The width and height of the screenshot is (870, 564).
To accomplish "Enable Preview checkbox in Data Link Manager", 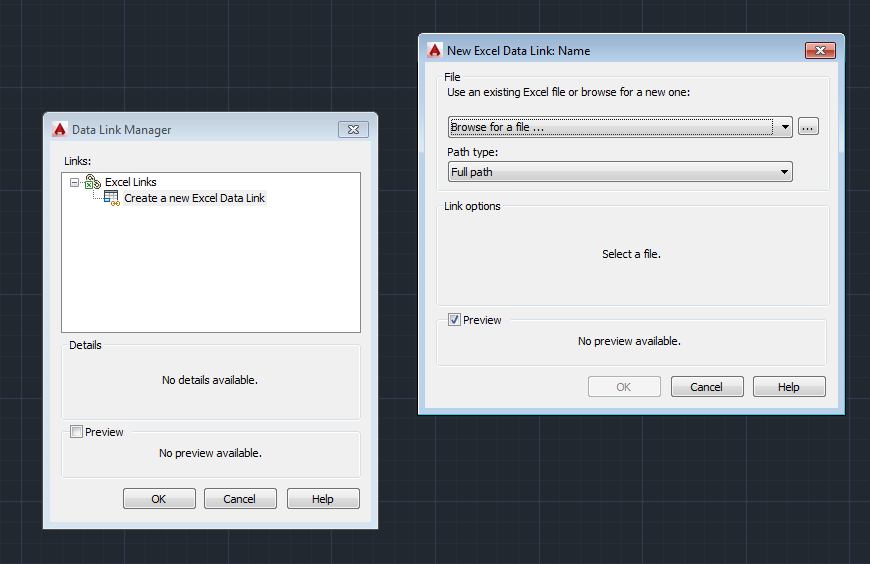I will [77, 431].
